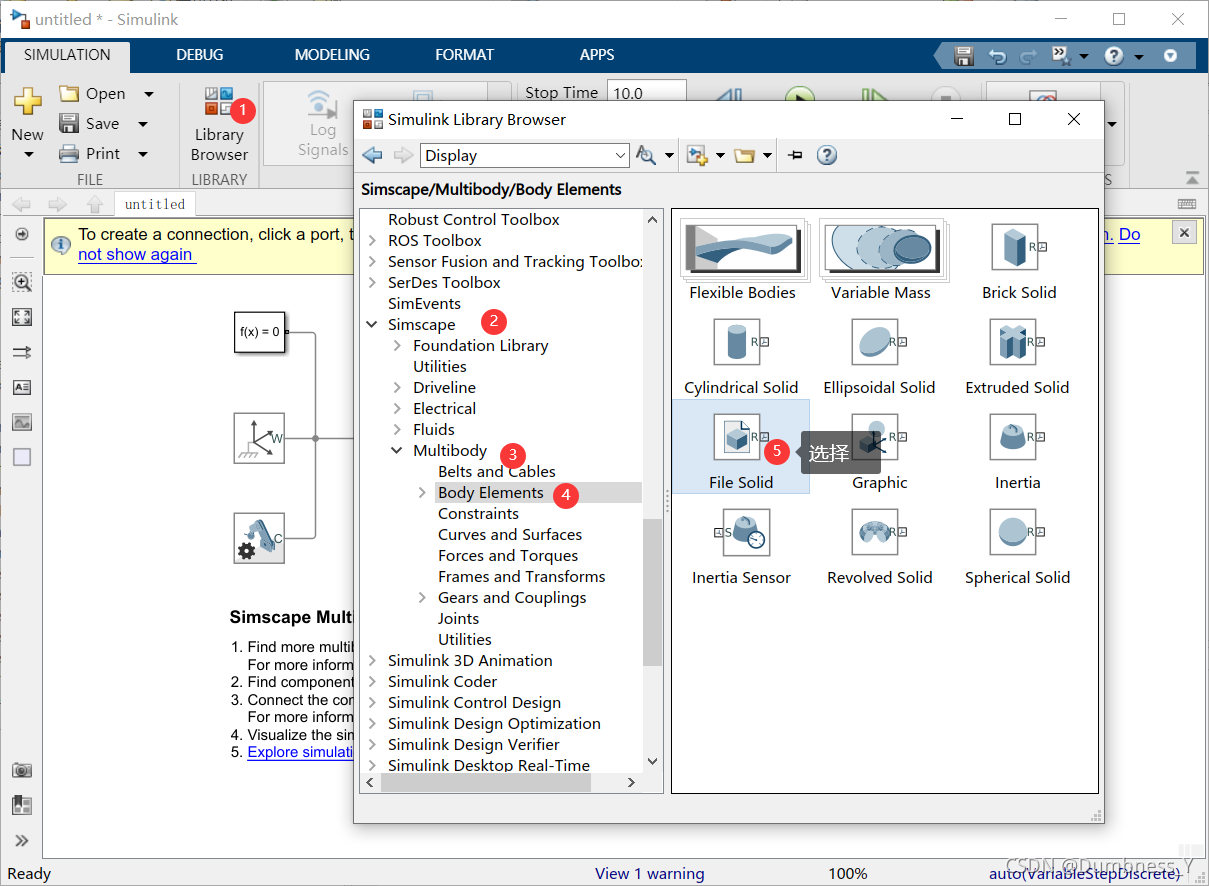Select Frames and Transforms in the tree

point(521,577)
